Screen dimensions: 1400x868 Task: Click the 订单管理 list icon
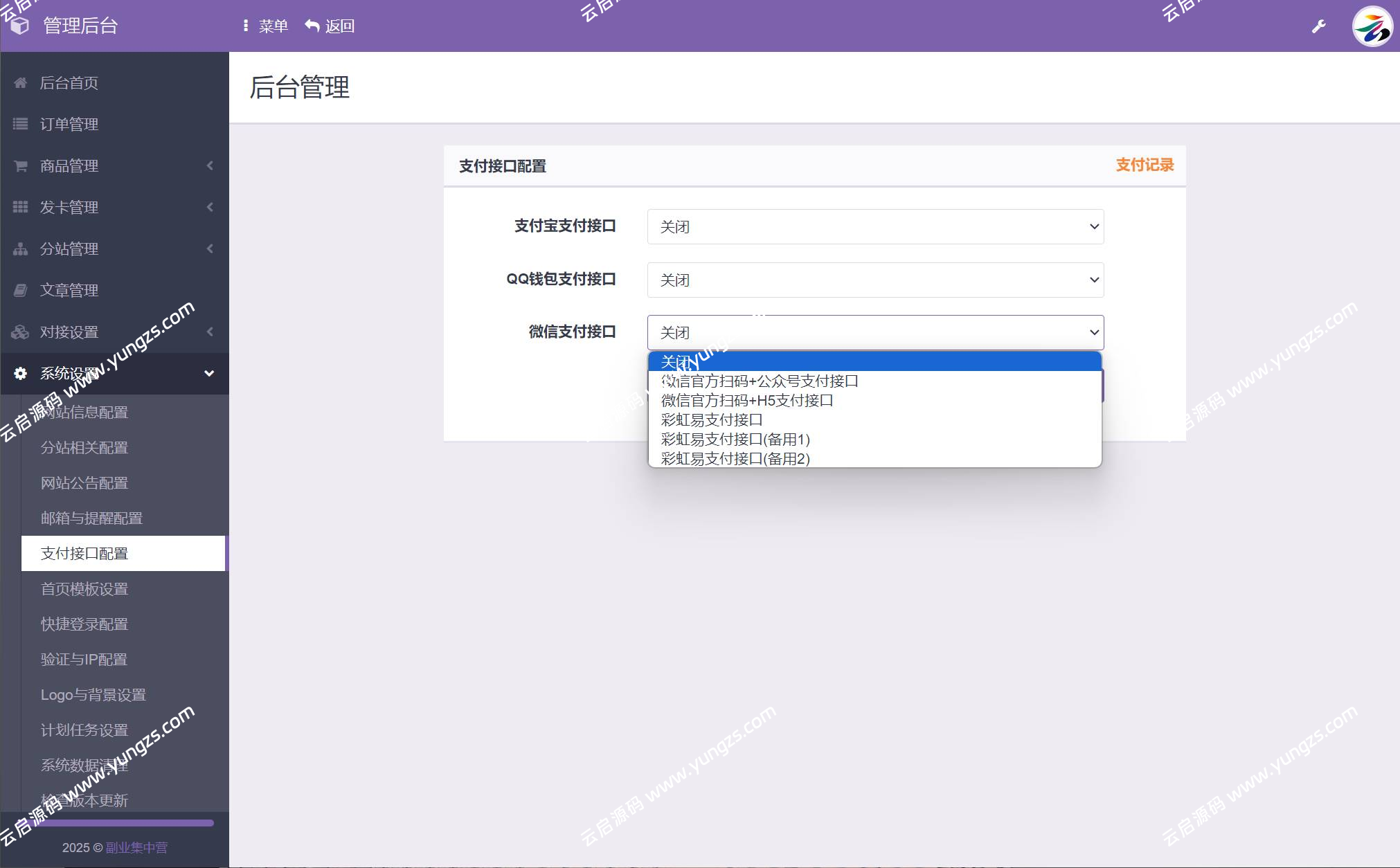20,124
